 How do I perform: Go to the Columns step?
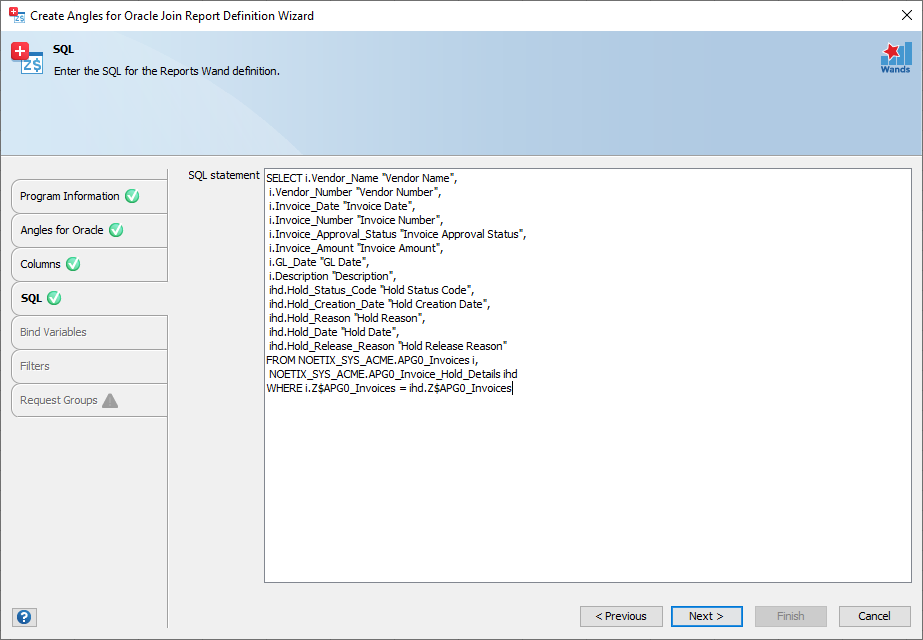pos(40,264)
